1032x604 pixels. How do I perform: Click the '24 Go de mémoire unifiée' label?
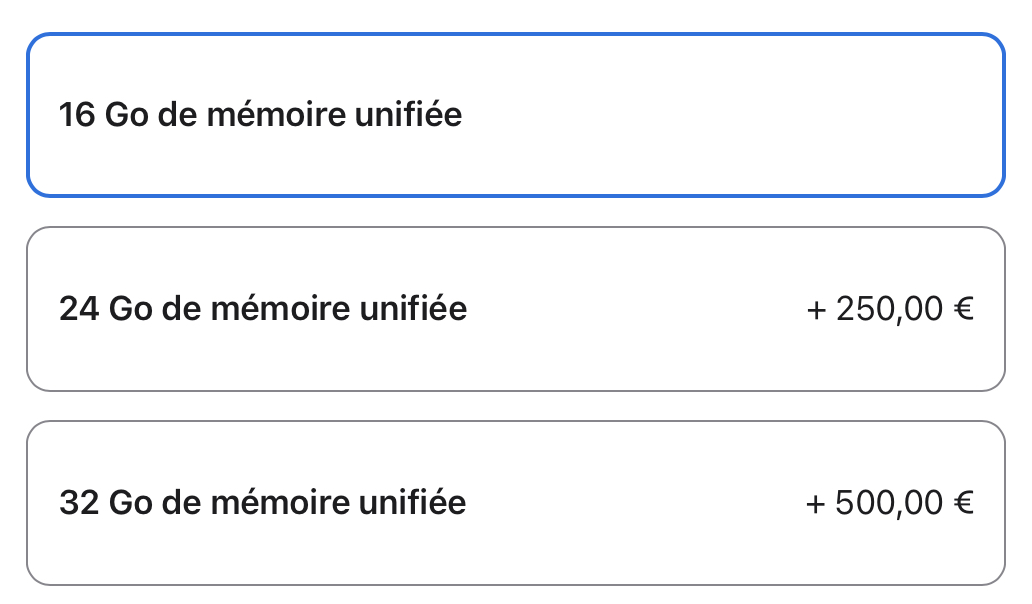tap(263, 309)
